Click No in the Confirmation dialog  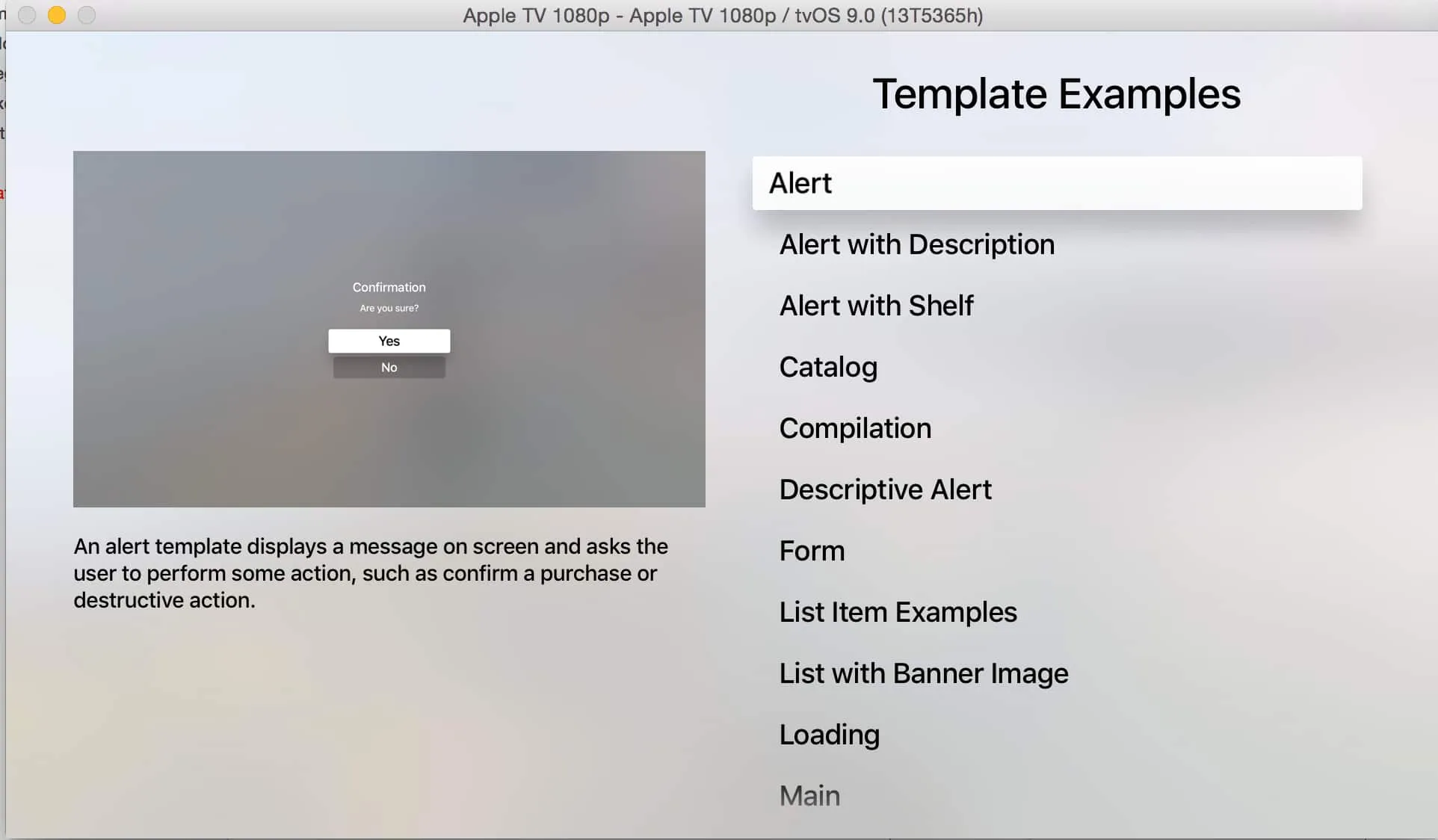[389, 367]
